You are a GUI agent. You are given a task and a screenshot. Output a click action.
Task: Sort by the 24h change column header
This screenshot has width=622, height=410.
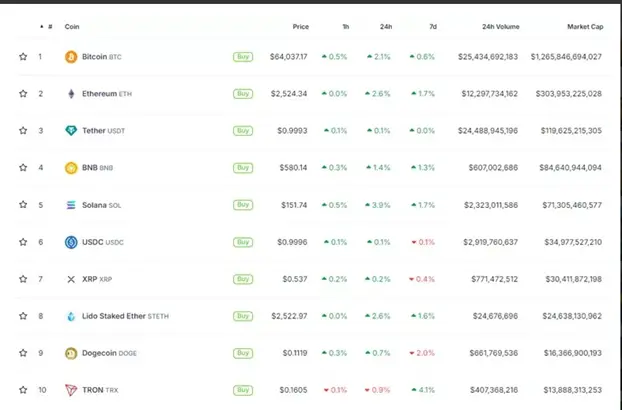386,27
